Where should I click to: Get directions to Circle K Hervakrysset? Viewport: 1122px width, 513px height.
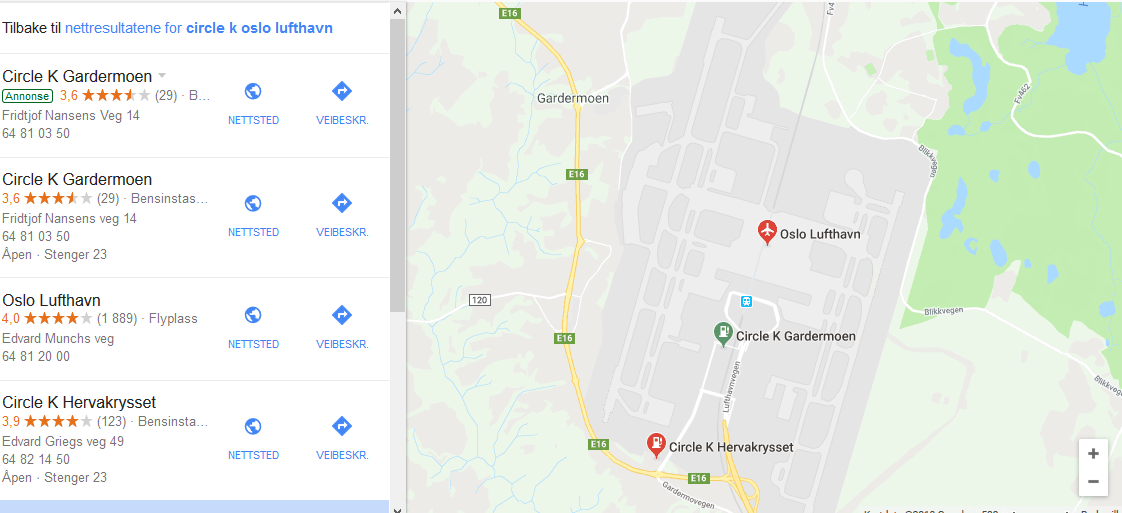point(342,439)
